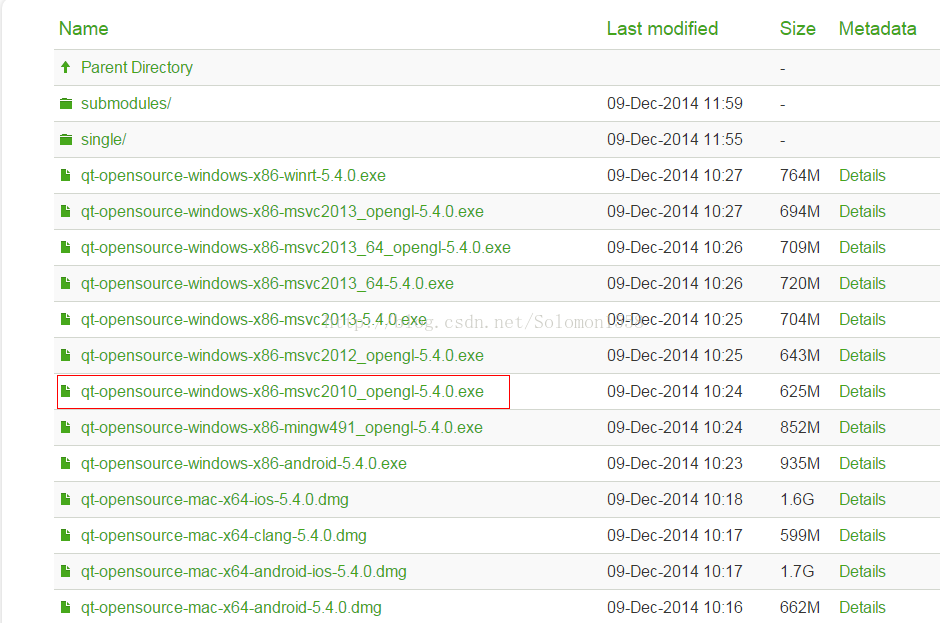Image resolution: width=948 pixels, height=623 pixels.
Task: Sort by Last modified column header
Action: click(663, 28)
